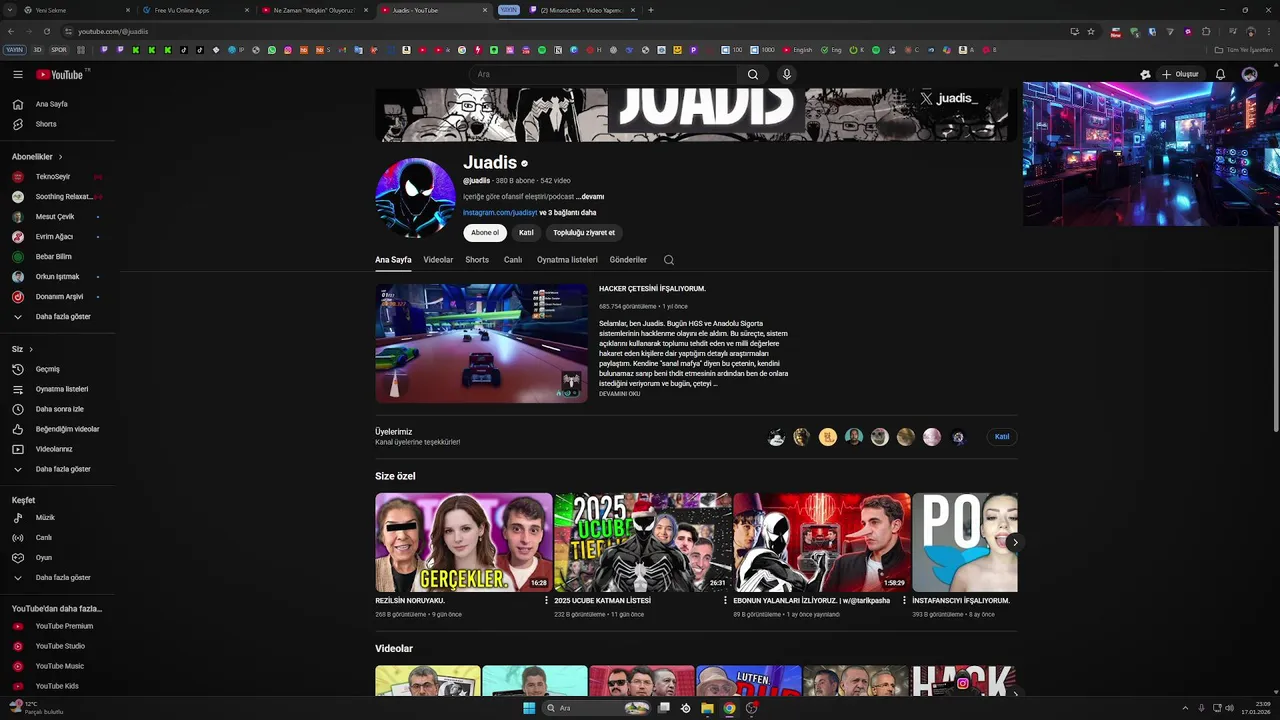
Task: Open the 2025 UCUBE KATMAN LİSTESİ thumbnail
Action: pyautogui.click(x=643, y=542)
